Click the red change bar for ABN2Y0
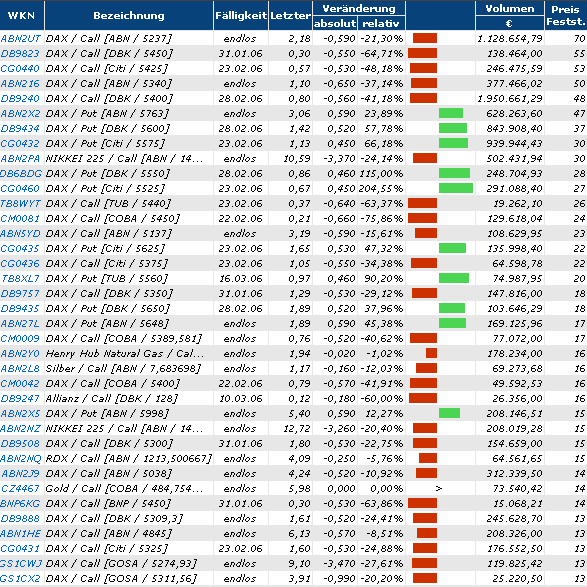The image size is (587, 587). coord(431,353)
